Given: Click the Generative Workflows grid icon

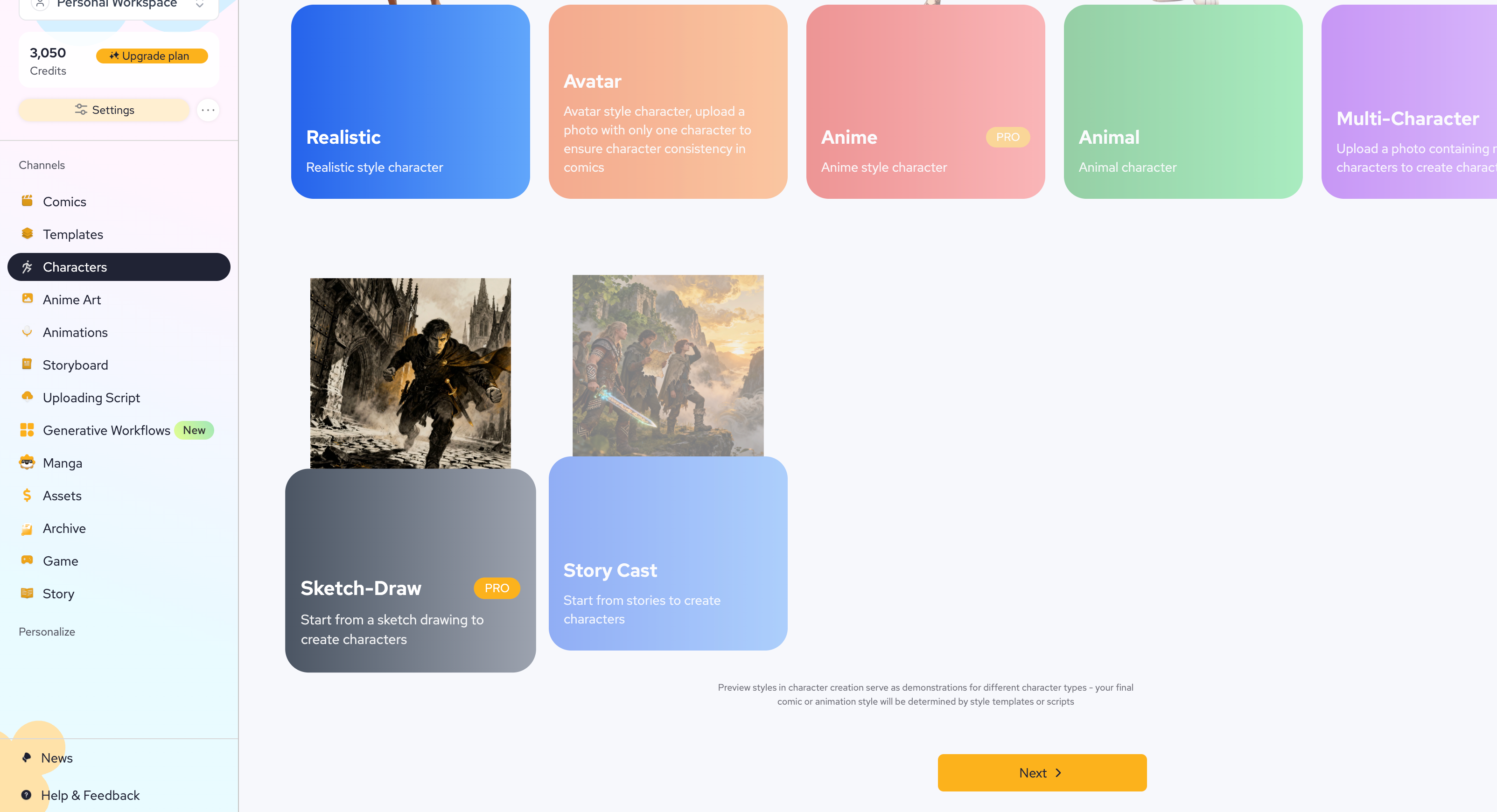Looking at the screenshot, I should point(28,430).
